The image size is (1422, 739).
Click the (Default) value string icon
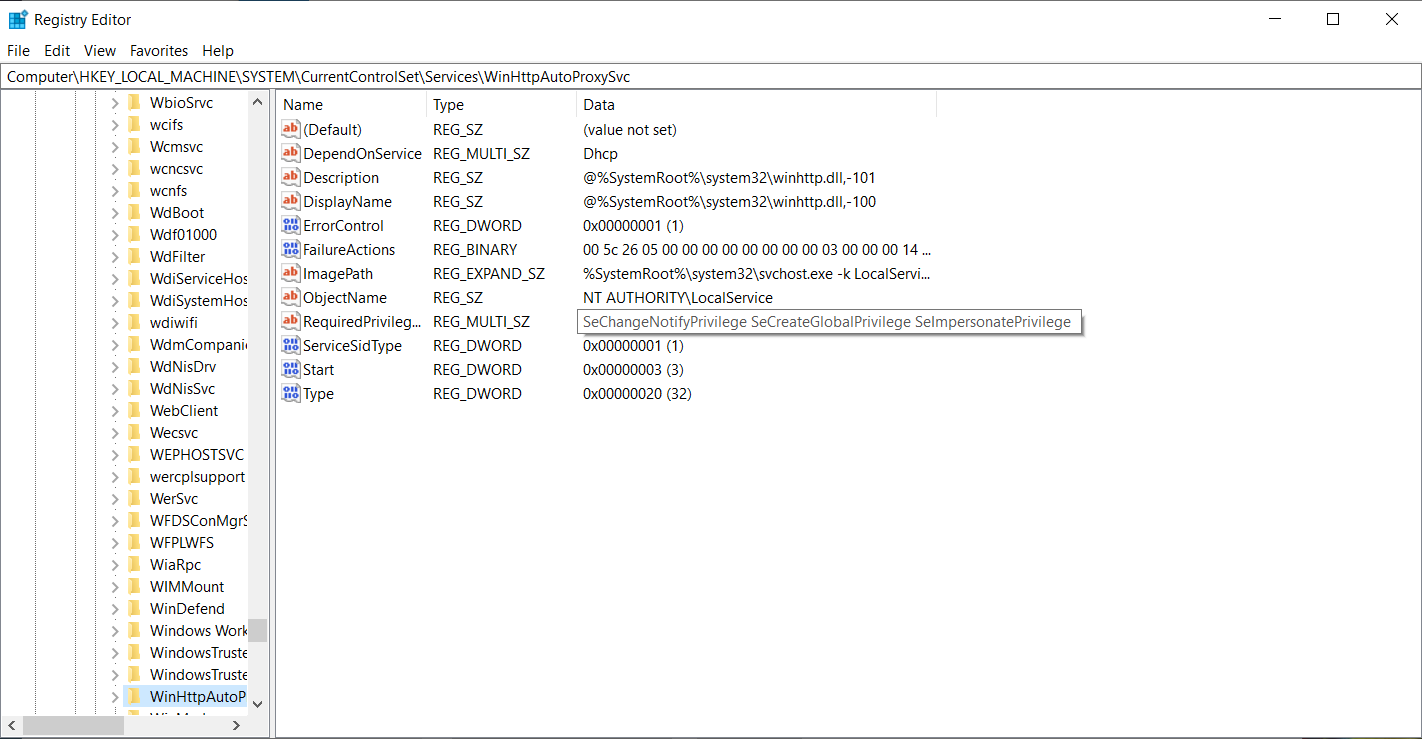tap(291, 129)
